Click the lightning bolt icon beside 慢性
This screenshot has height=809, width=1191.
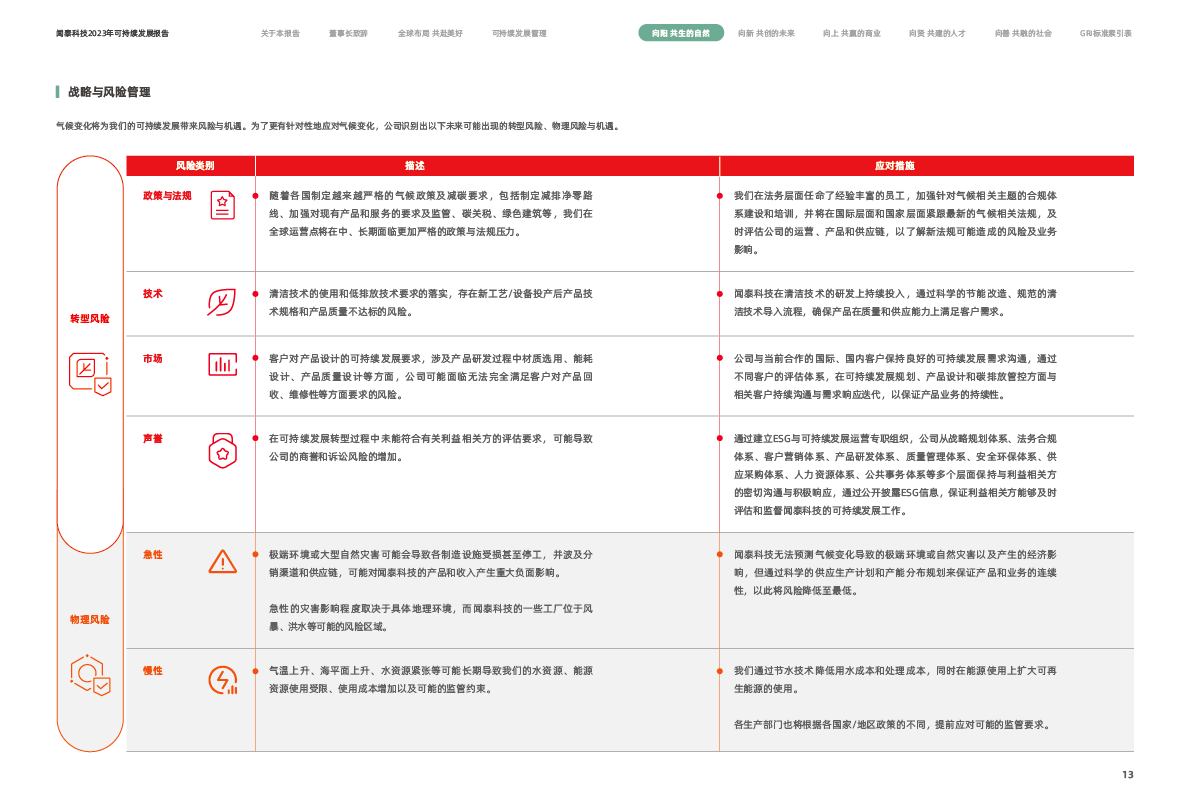click(222, 680)
